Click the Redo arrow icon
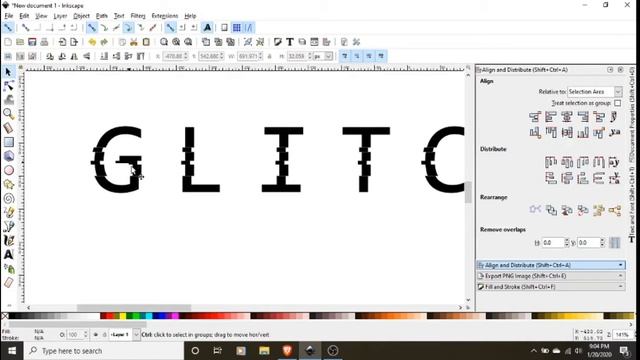The height and width of the screenshot is (360, 640). 104,42
